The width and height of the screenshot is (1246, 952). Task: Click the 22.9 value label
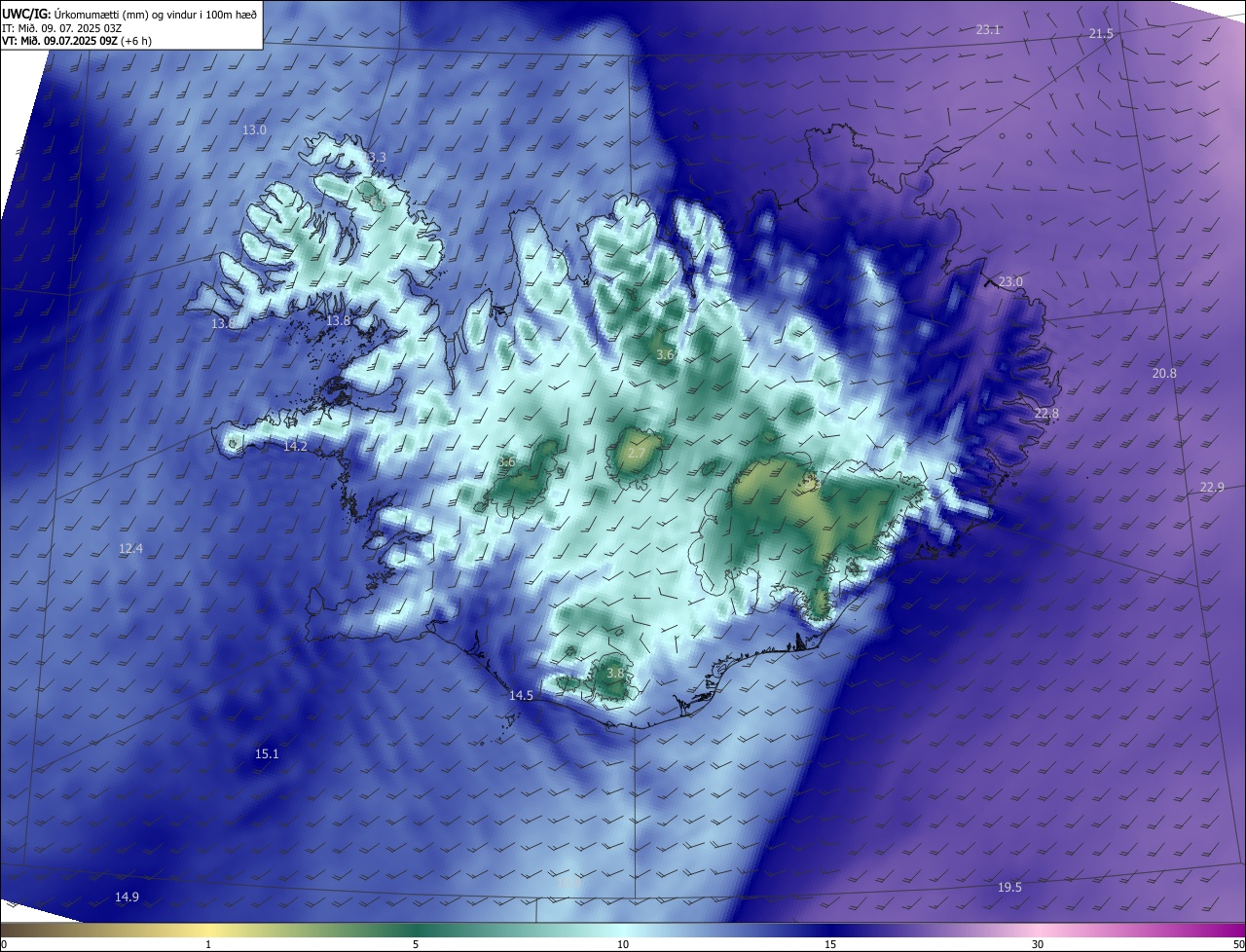click(x=1212, y=488)
